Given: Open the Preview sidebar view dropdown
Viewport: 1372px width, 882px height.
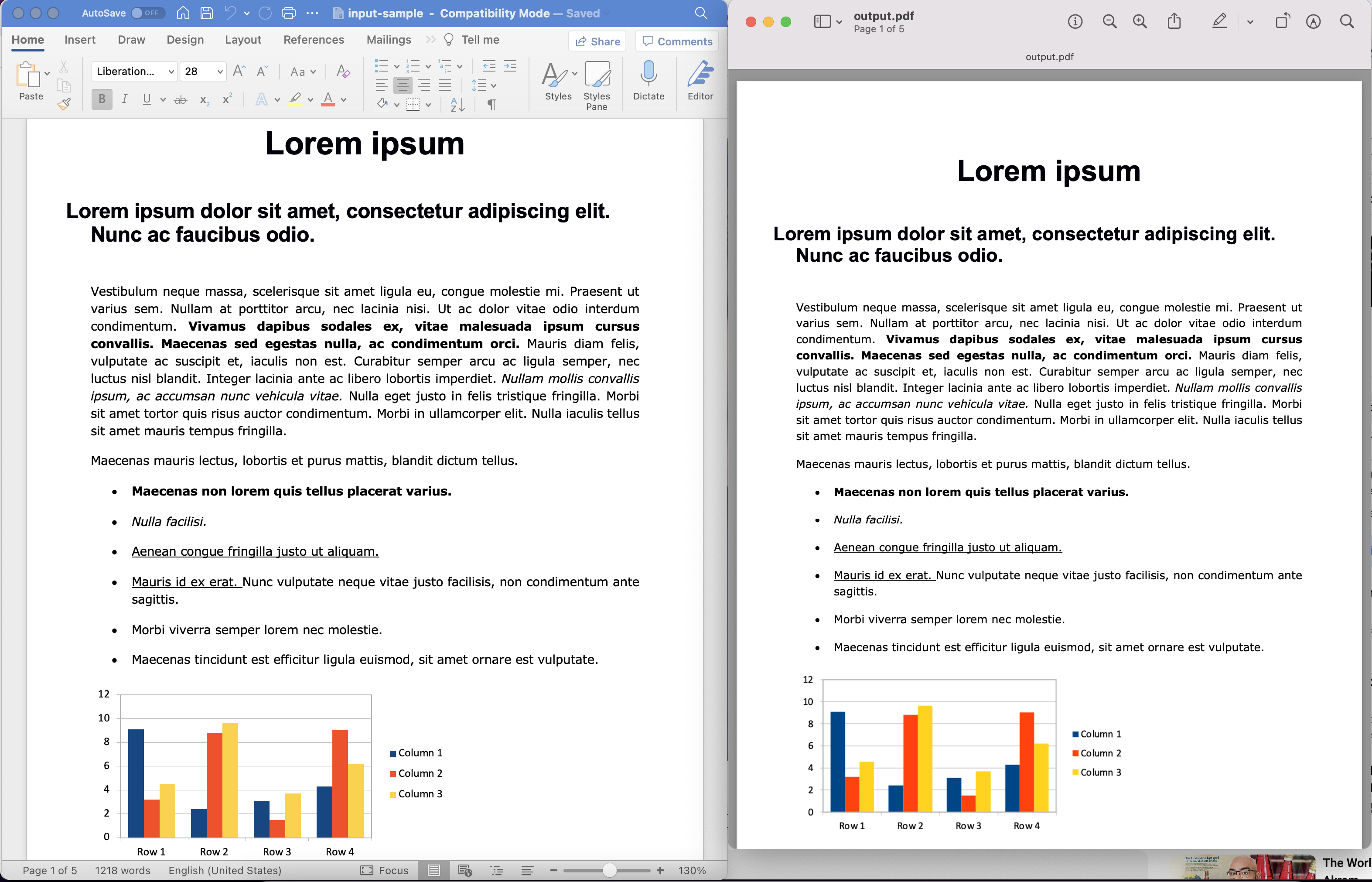Looking at the screenshot, I should pos(839,22).
